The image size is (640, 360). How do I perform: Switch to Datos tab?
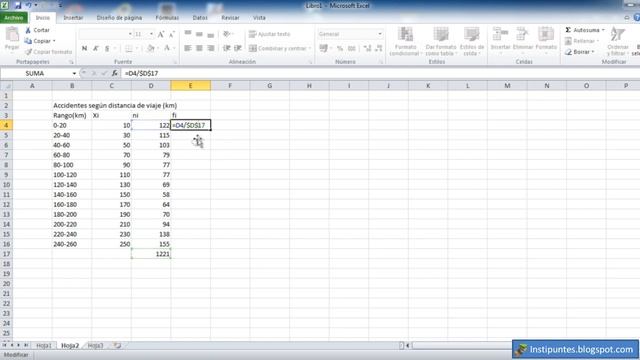(200, 18)
